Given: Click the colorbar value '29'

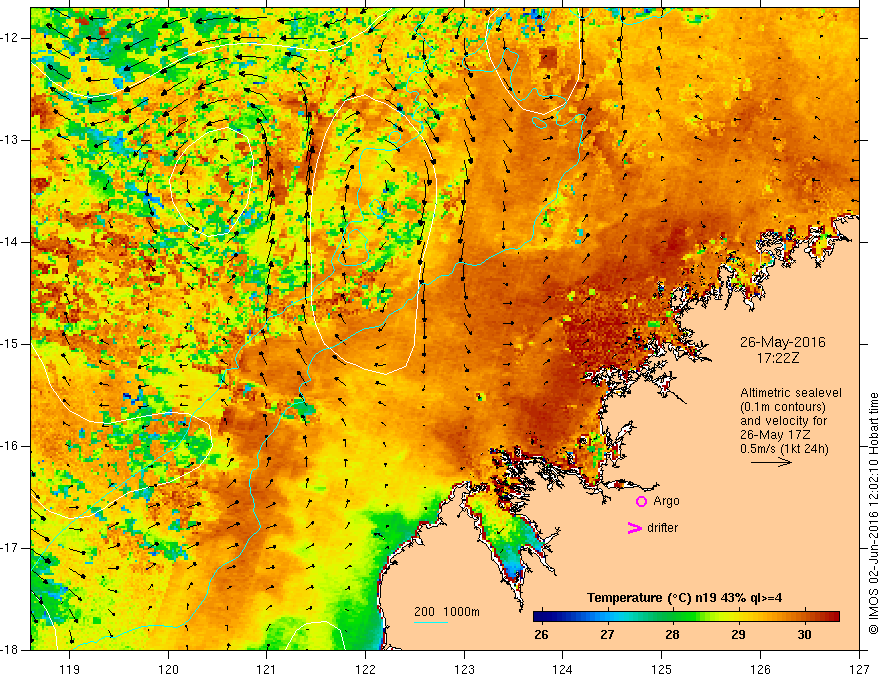Looking at the screenshot, I should [739, 635].
